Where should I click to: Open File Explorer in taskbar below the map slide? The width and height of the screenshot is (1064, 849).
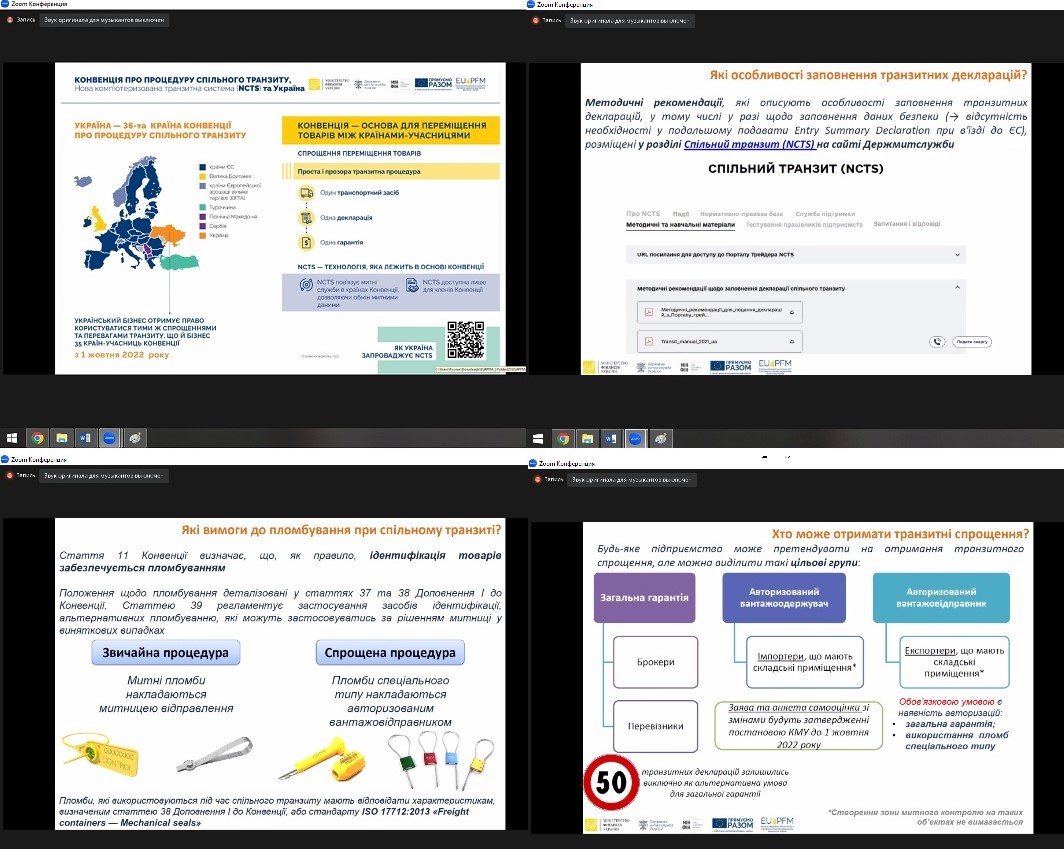(x=61, y=438)
